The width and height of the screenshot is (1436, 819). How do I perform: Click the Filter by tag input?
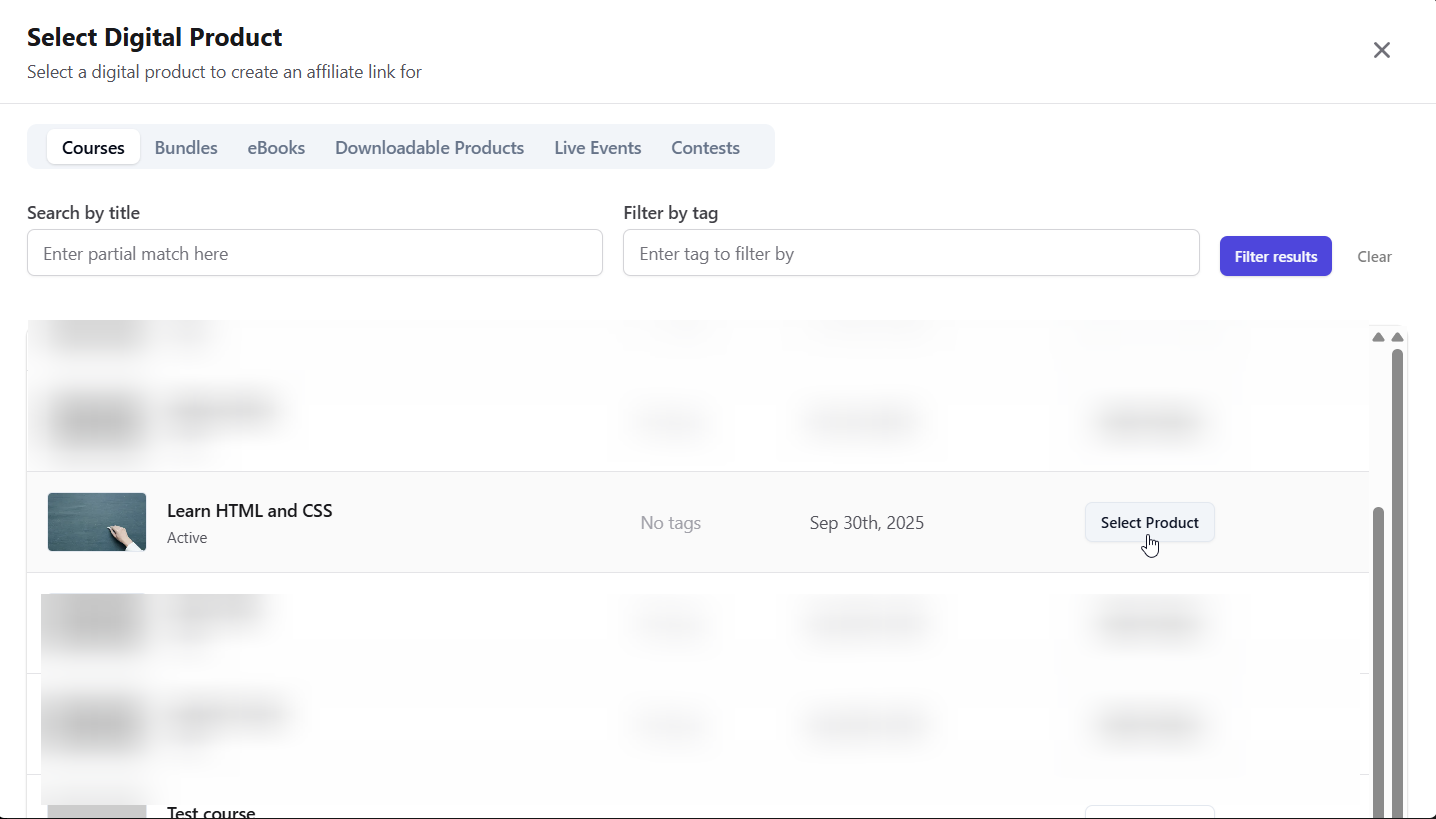tap(910, 253)
